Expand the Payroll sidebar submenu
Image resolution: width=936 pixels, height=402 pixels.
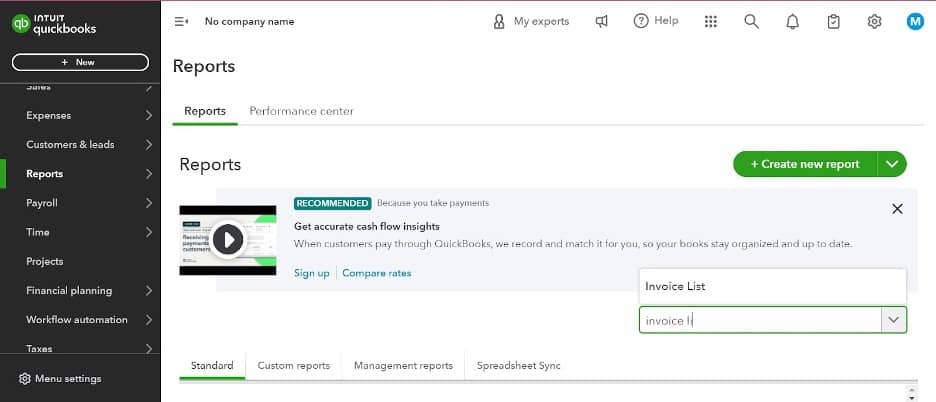148,203
